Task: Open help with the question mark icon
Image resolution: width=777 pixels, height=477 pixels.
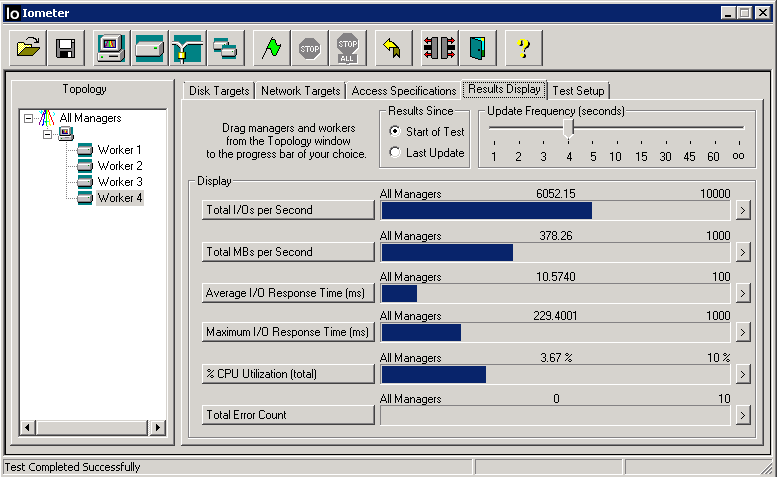Action: 524,48
